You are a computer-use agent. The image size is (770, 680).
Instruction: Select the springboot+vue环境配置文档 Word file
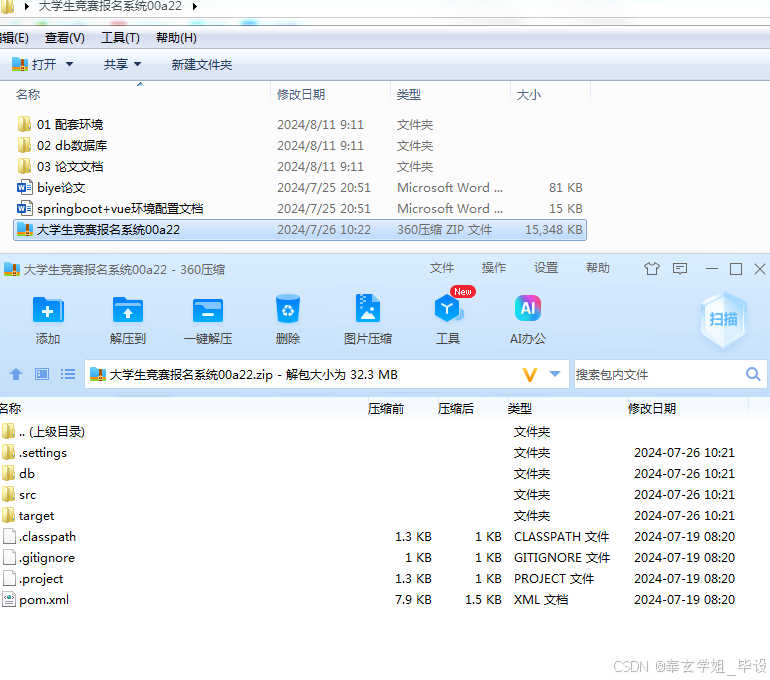[110, 209]
